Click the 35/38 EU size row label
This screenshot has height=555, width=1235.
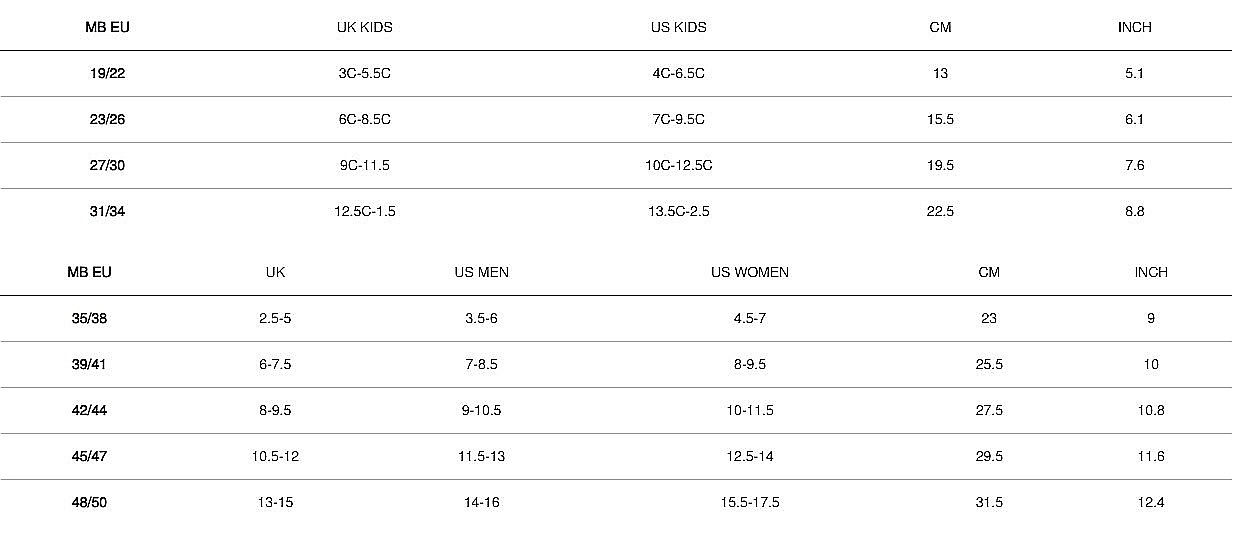click(89, 318)
